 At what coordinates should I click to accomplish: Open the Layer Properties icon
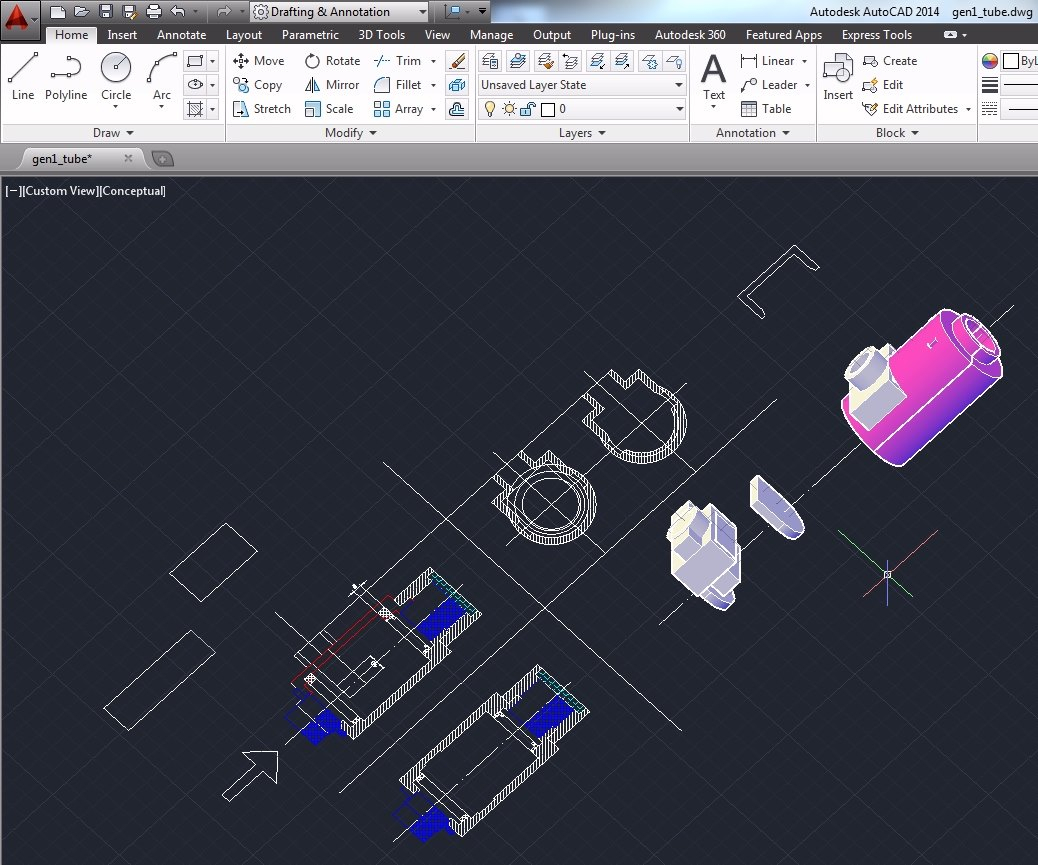pyautogui.click(x=490, y=61)
